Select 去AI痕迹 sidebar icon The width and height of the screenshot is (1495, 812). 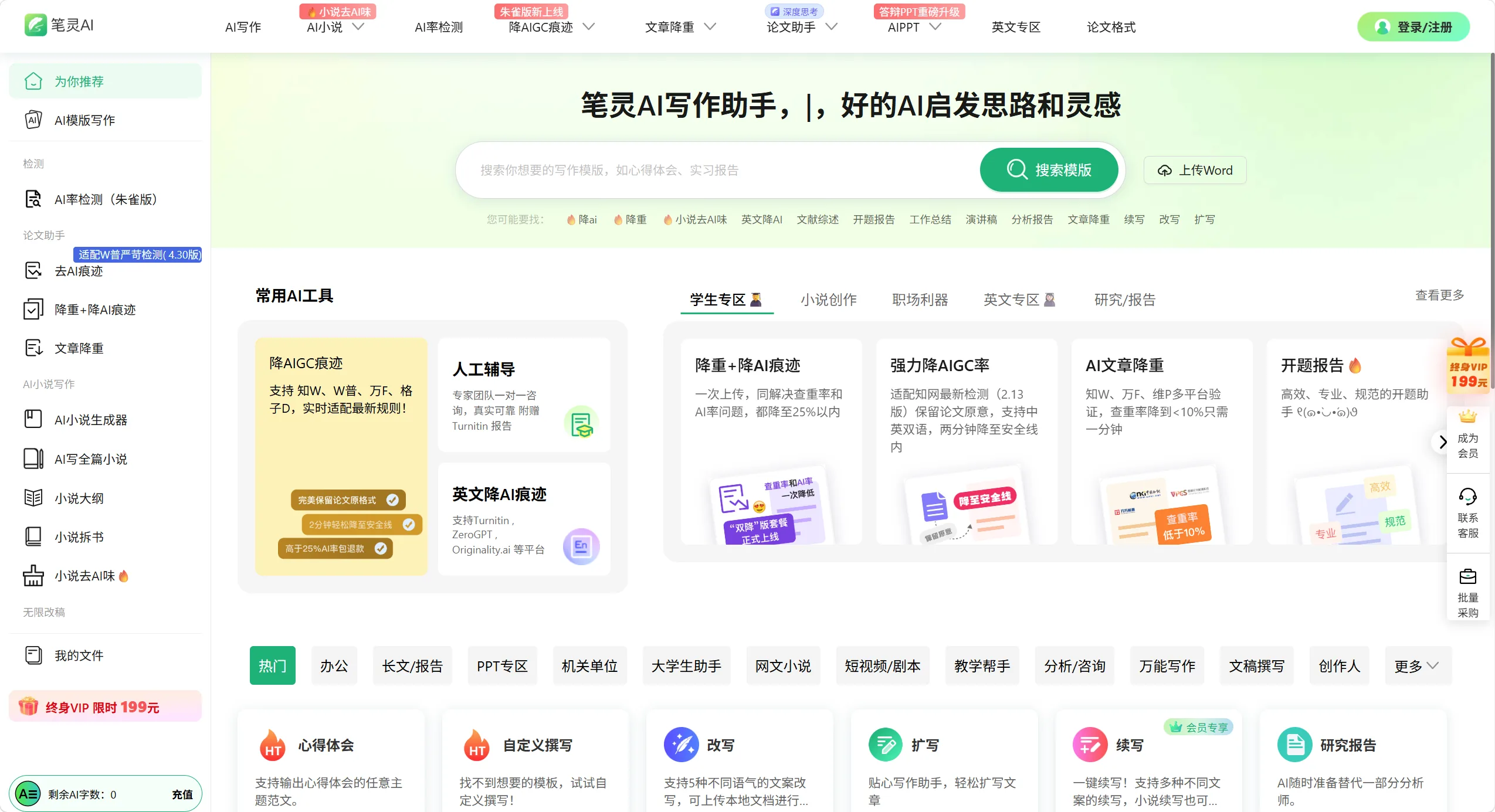pos(33,270)
